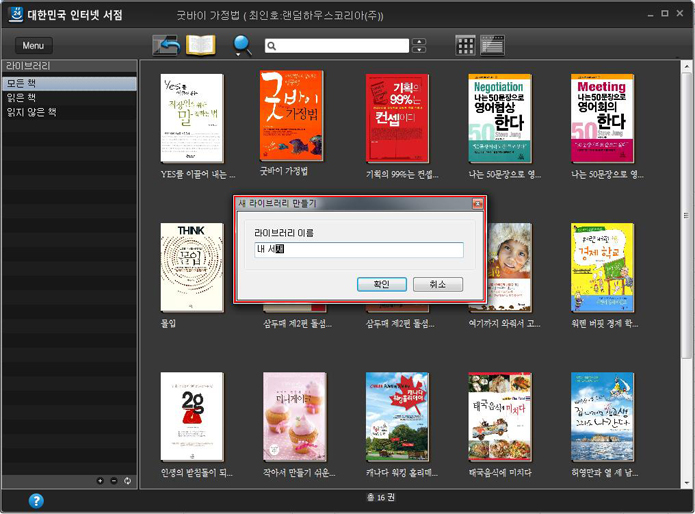Screen dimensions: 695x514
Task: Click the add library plus icon
Action: coord(100,481)
